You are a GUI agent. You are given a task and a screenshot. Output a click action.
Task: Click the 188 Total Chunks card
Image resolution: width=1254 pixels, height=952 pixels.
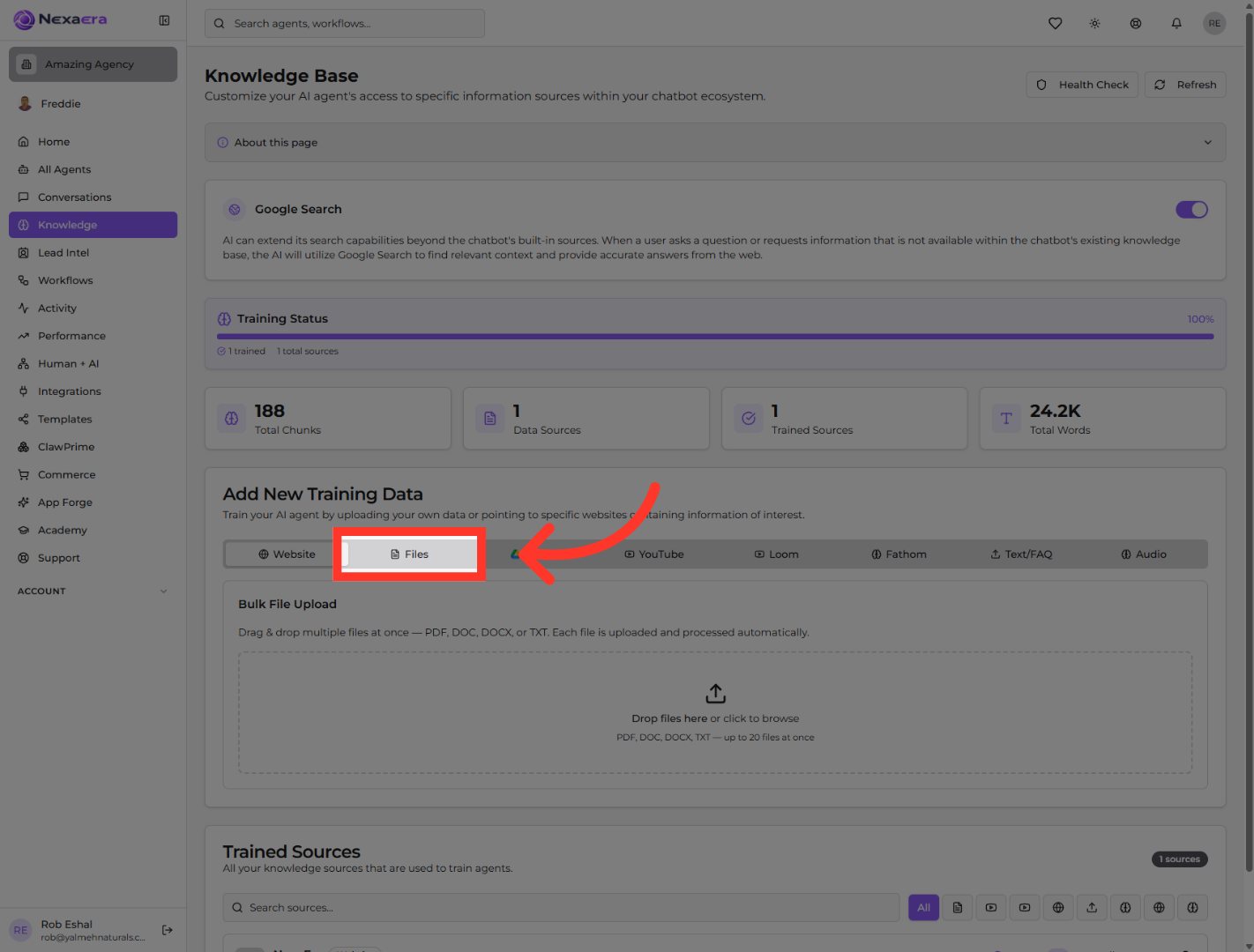(x=328, y=419)
